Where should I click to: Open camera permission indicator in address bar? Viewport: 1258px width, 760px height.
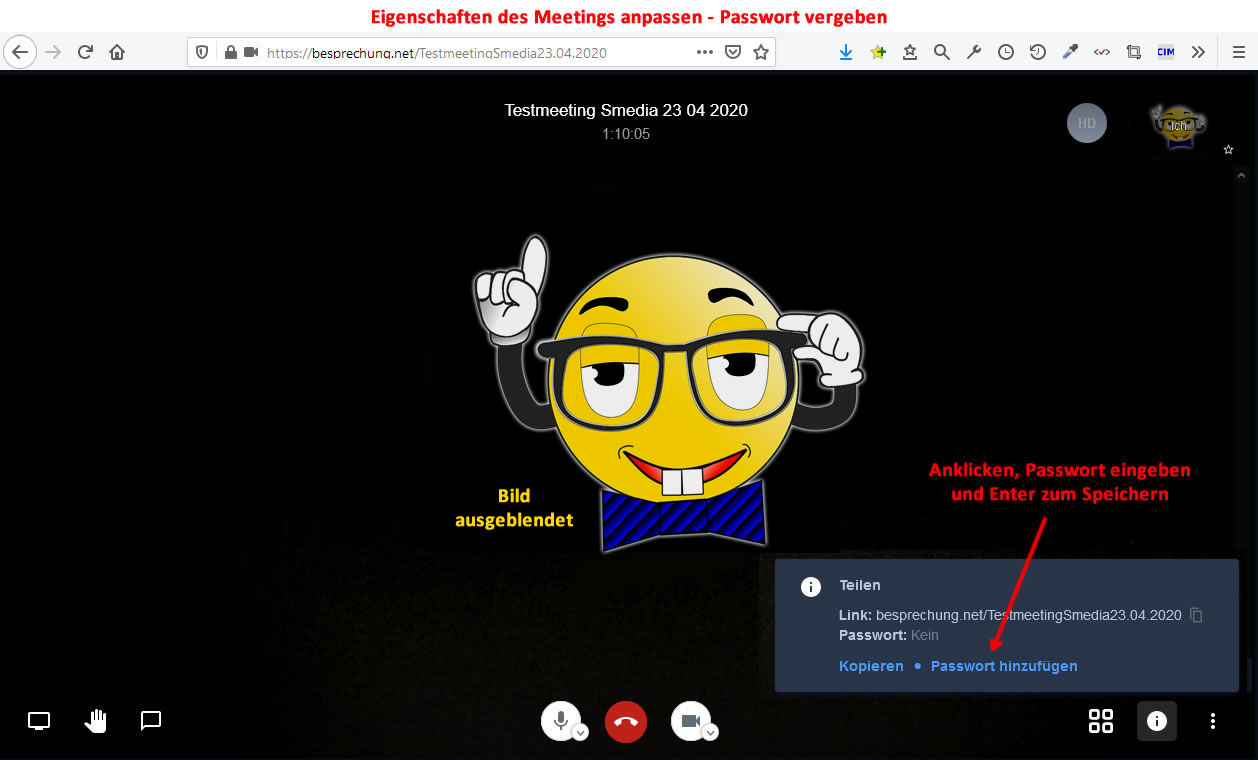[250, 52]
